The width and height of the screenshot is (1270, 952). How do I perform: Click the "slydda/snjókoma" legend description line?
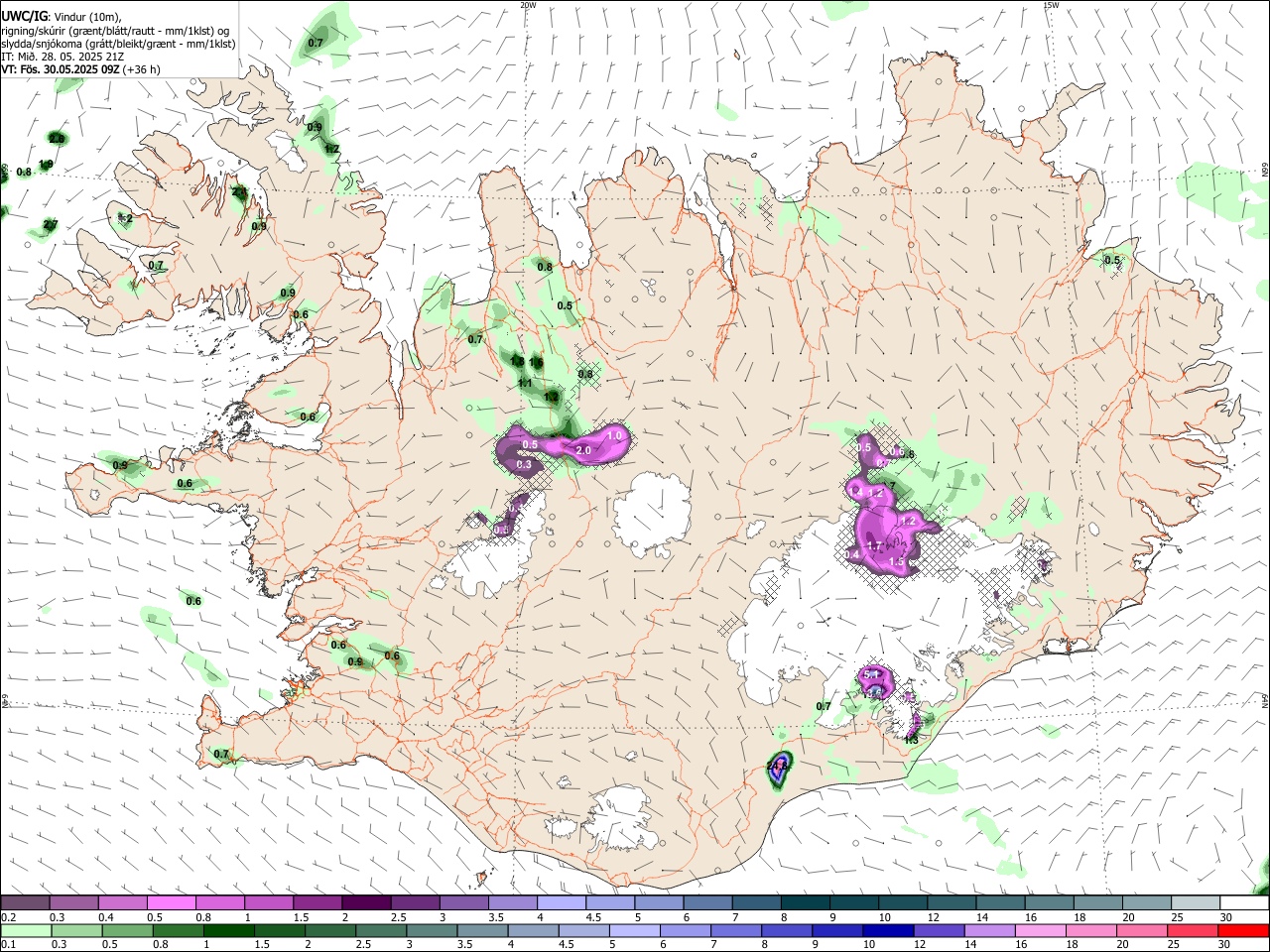click(118, 44)
